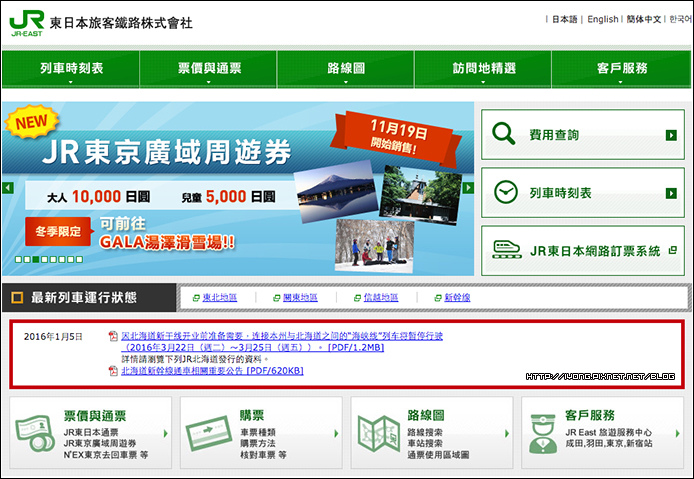694x479 pixels.
Task: Click the ticket icon in 購票 card
Action: 209,433
